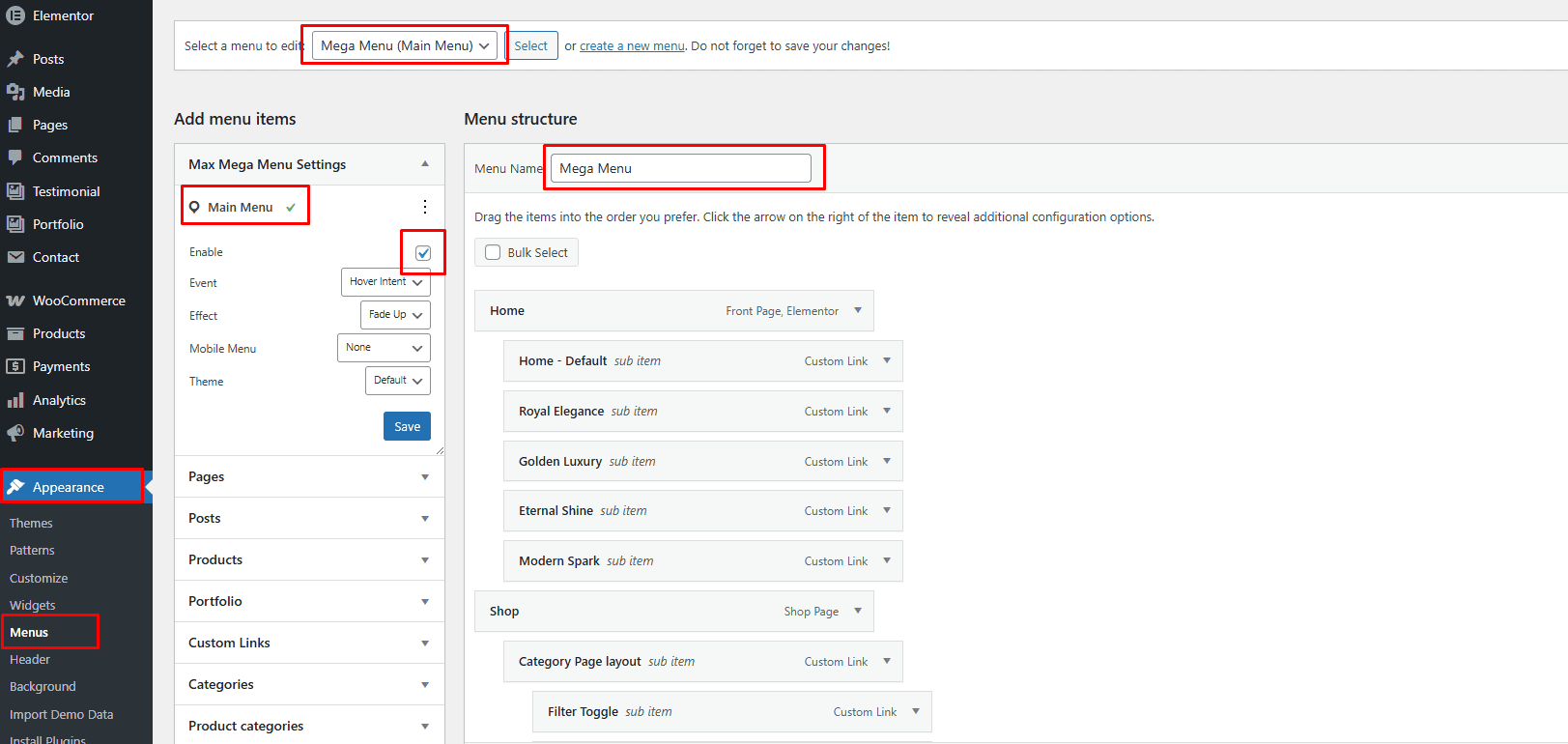1568x744 pixels.
Task: Open the three-dot menu beside Main Menu
Action: point(424,207)
